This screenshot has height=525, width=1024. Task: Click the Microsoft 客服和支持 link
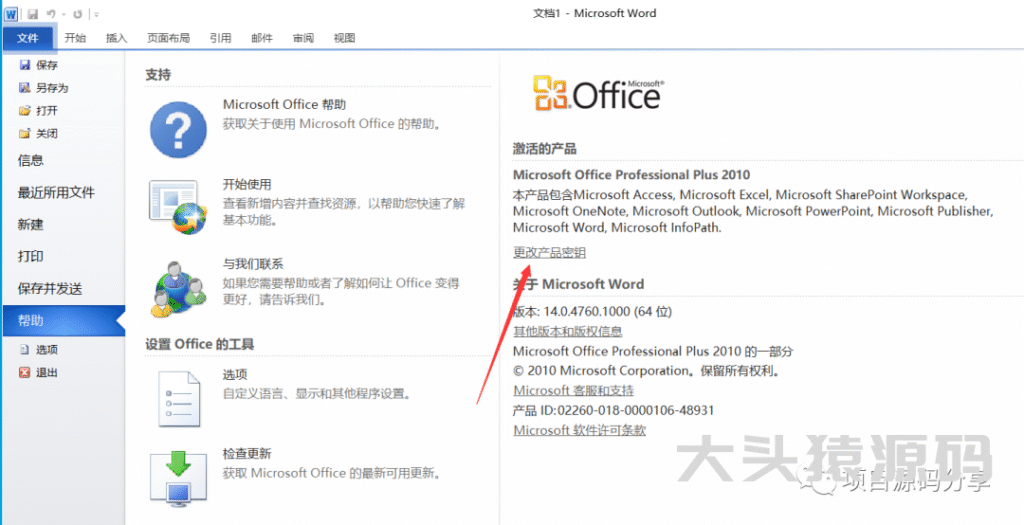pyautogui.click(x=573, y=390)
